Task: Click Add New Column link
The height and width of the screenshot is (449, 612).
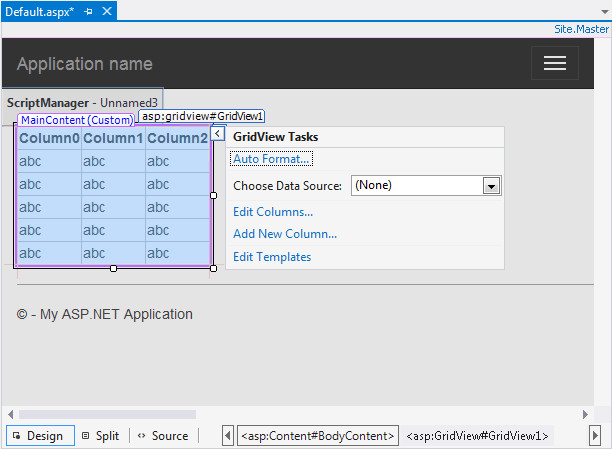Action: pyautogui.click(x=285, y=234)
